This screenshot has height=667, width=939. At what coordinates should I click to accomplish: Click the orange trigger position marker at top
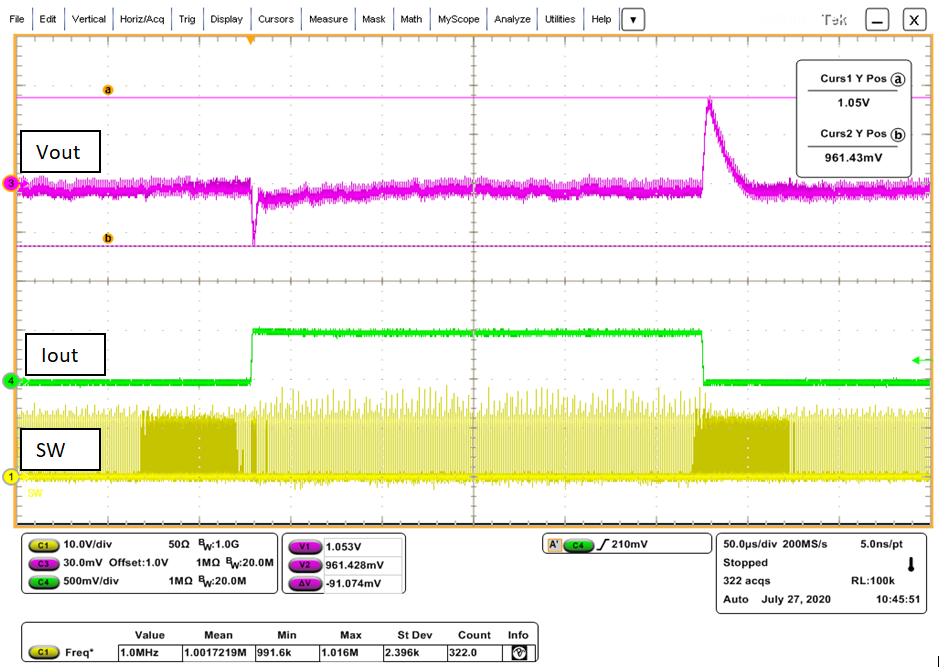coord(251,40)
